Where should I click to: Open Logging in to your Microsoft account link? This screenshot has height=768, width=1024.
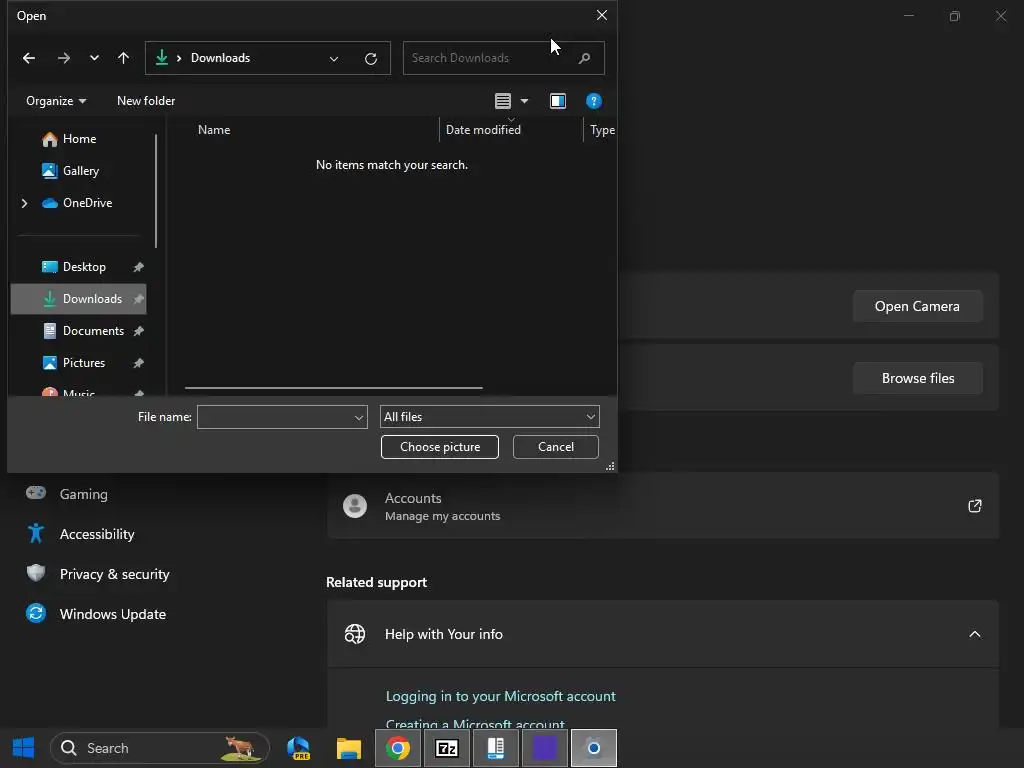pyautogui.click(x=500, y=696)
